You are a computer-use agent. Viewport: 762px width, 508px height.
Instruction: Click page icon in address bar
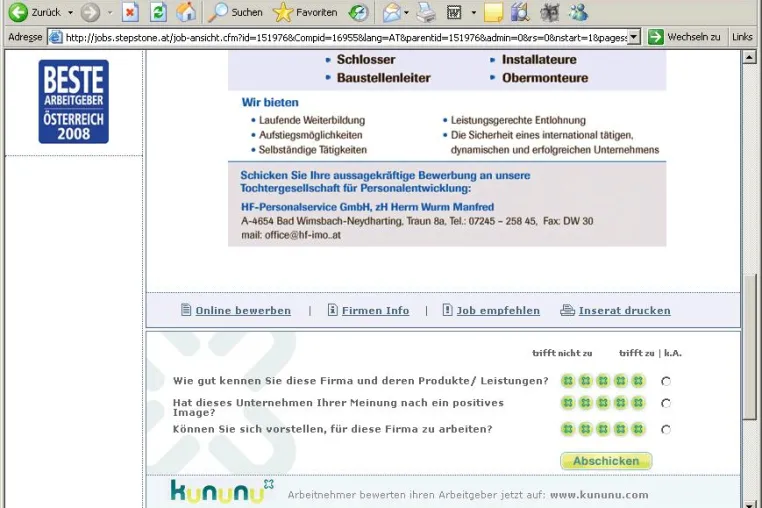pos(56,37)
